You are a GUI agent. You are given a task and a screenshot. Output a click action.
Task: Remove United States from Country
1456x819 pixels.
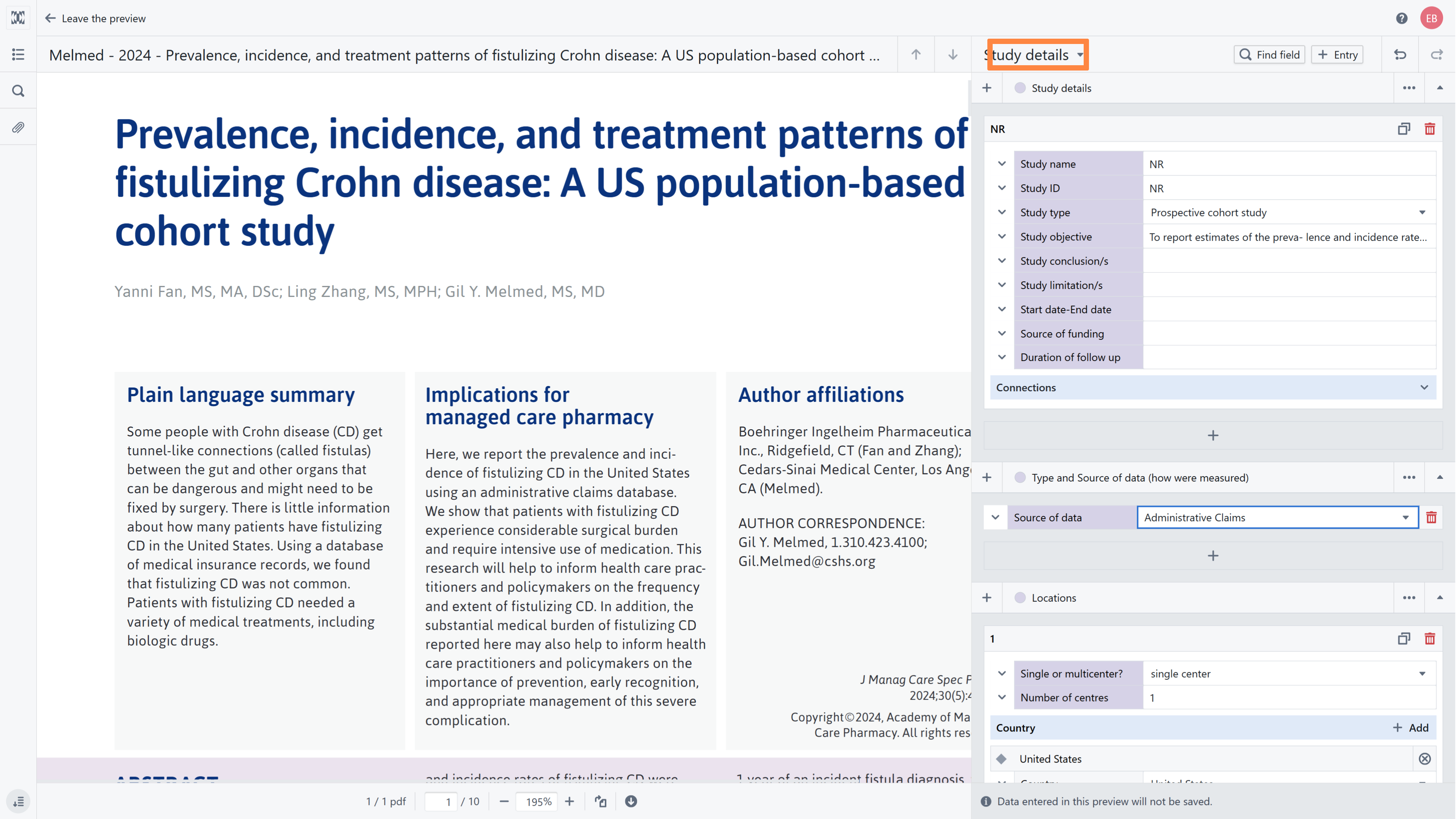pos(1425,758)
